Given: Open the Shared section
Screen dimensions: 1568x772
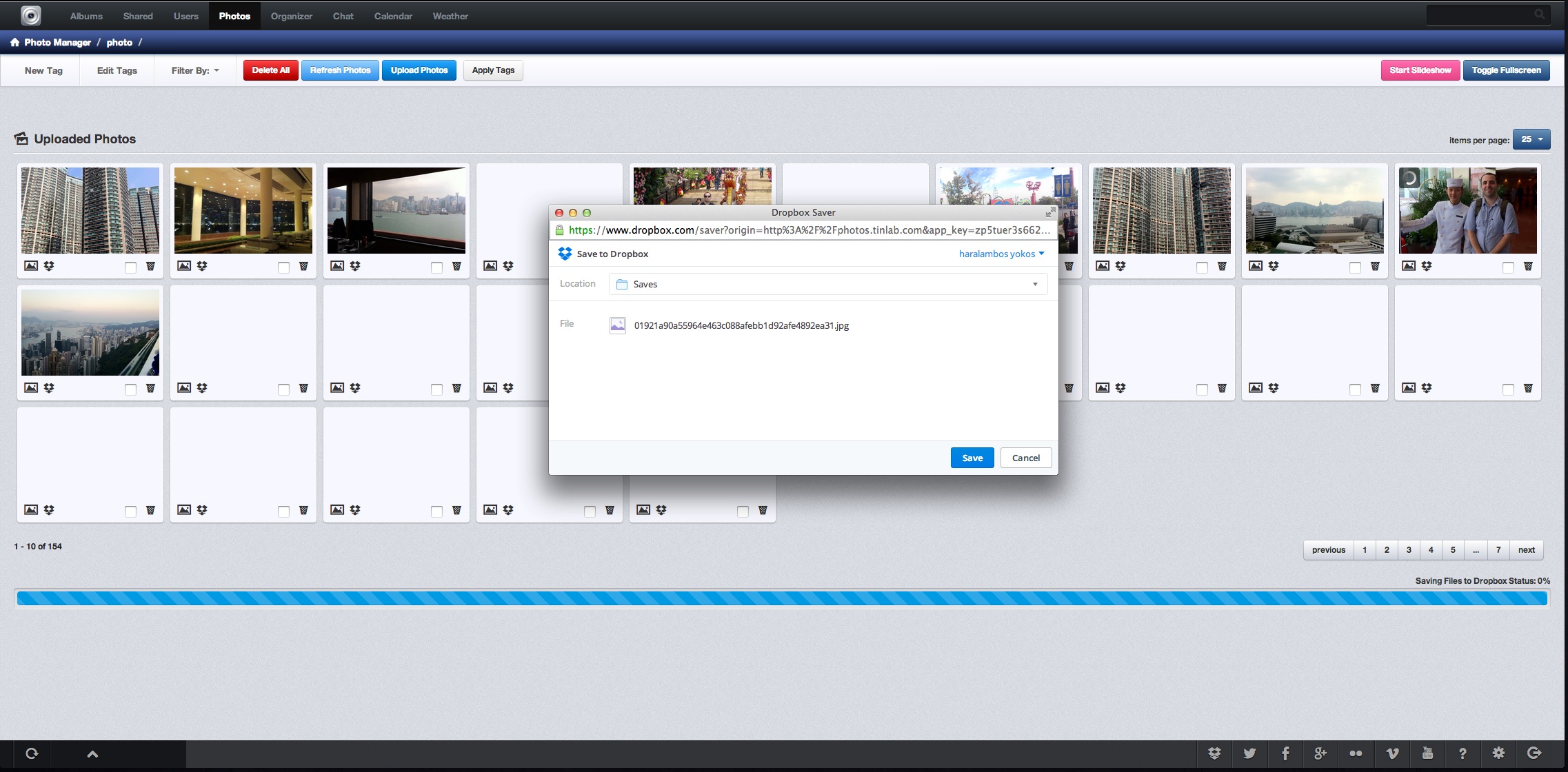Looking at the screenshot, I should 138,16.
